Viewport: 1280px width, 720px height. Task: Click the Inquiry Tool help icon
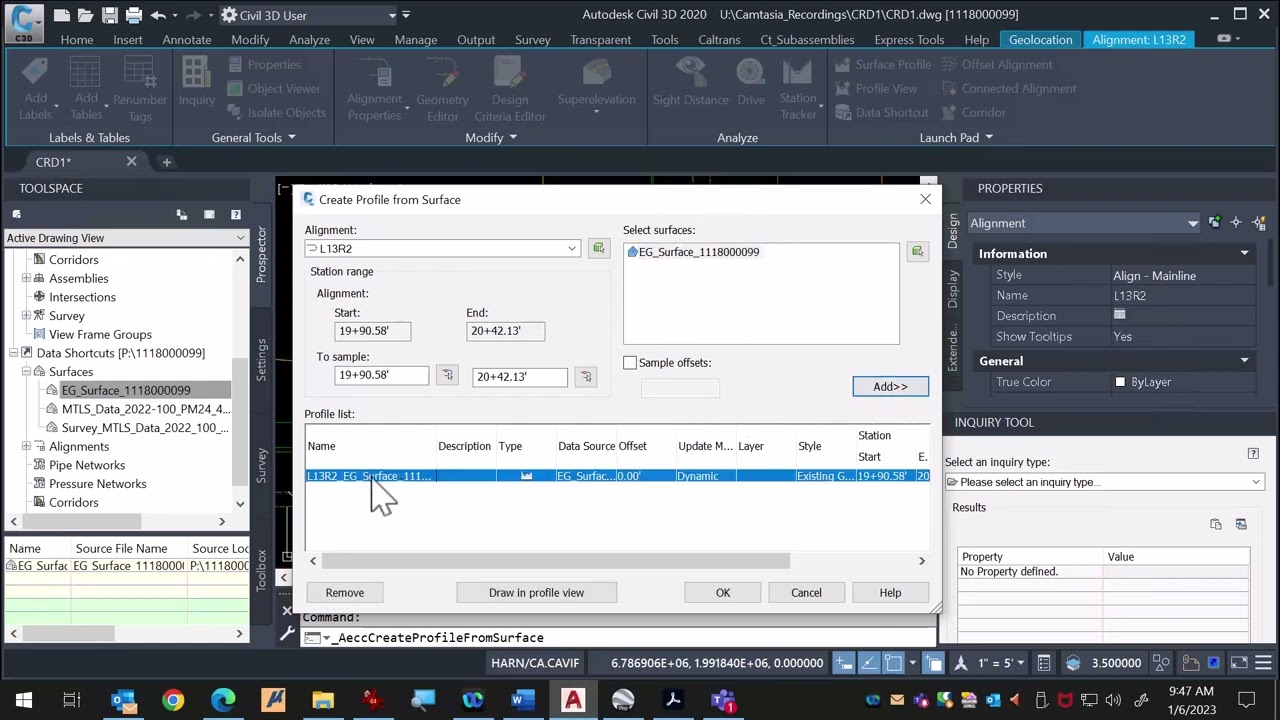pyautogui.click(x=1253, y=454)
